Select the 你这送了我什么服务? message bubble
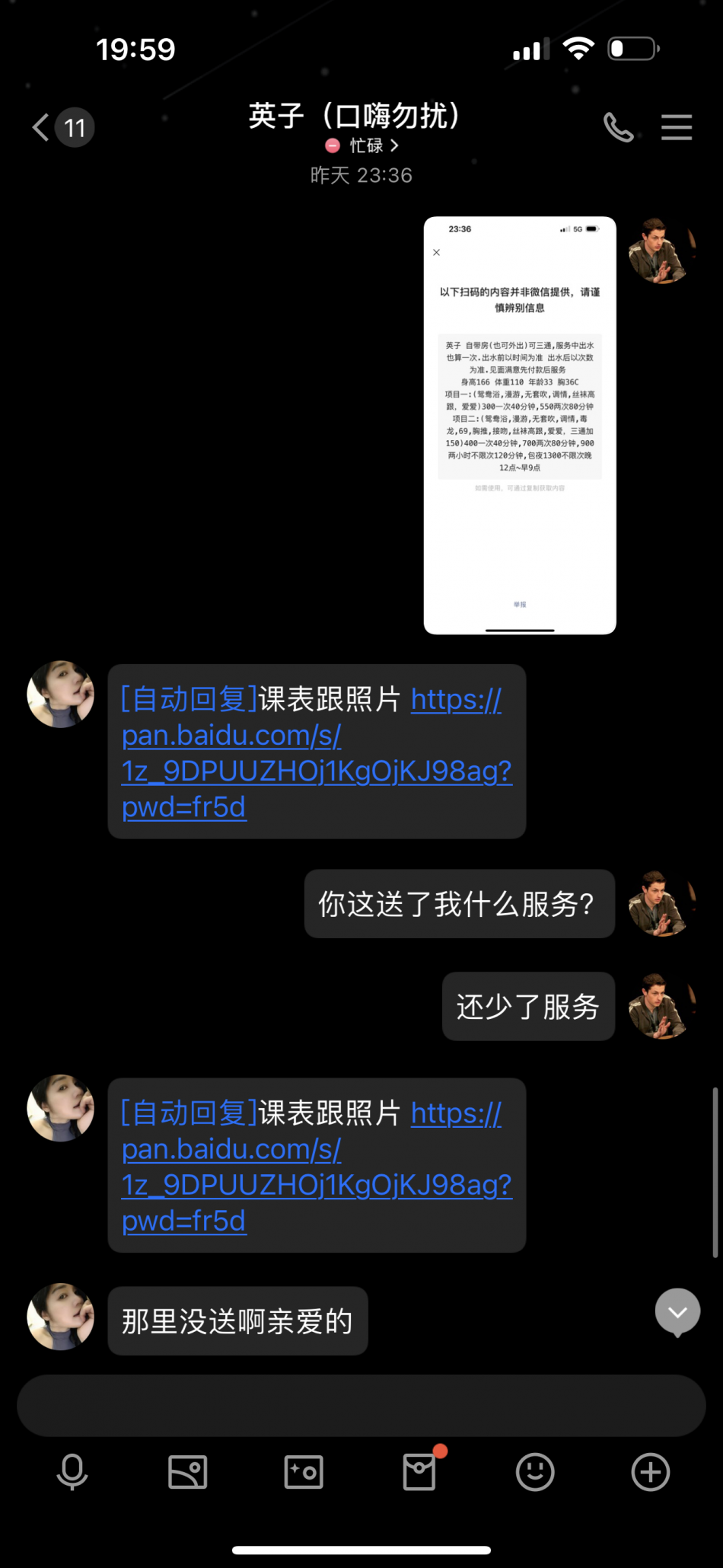Image resolution: width=723 pixels, height=1568 pixels. pyautogui.click(x=460, y=904)
